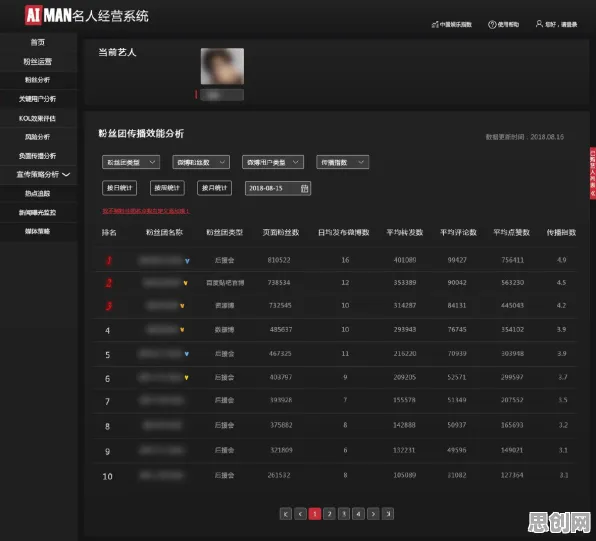Screen dimensions: 596x541
Task: Click rank number 10 in table
Action: click(x=108, y=476)
